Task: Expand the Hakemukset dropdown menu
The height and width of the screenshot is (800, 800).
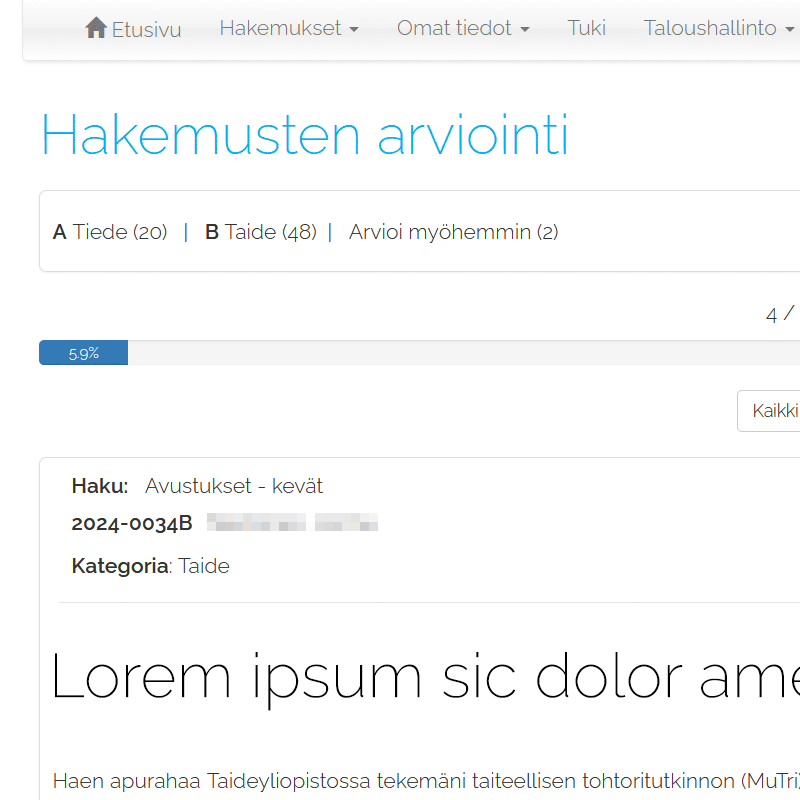Action: [x=288, y=28]
